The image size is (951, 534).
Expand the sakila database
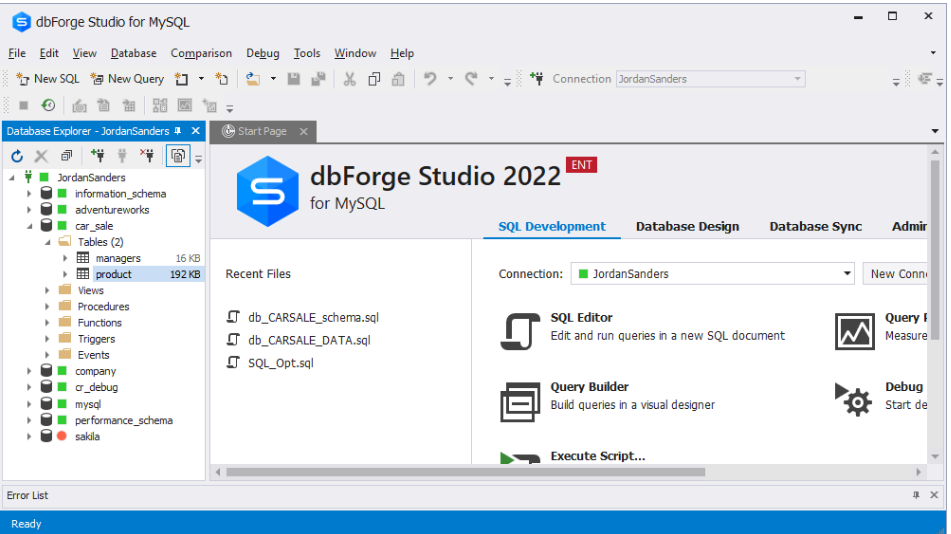click(29, 436)
